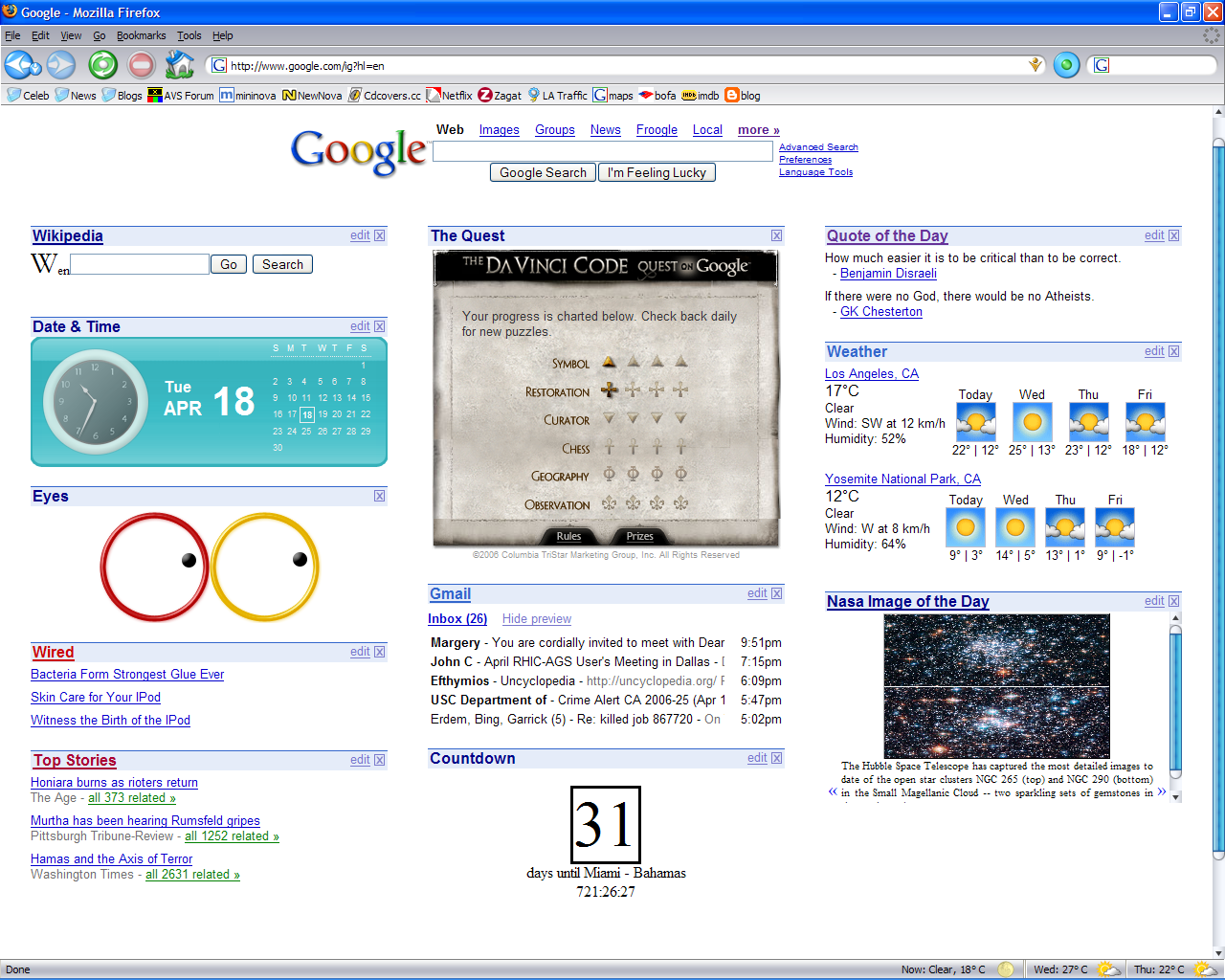The image size is (1225, 980).
Task: Open 'Bacteria Form Strongest Glue Ever' story
Action: coord(127,675)
